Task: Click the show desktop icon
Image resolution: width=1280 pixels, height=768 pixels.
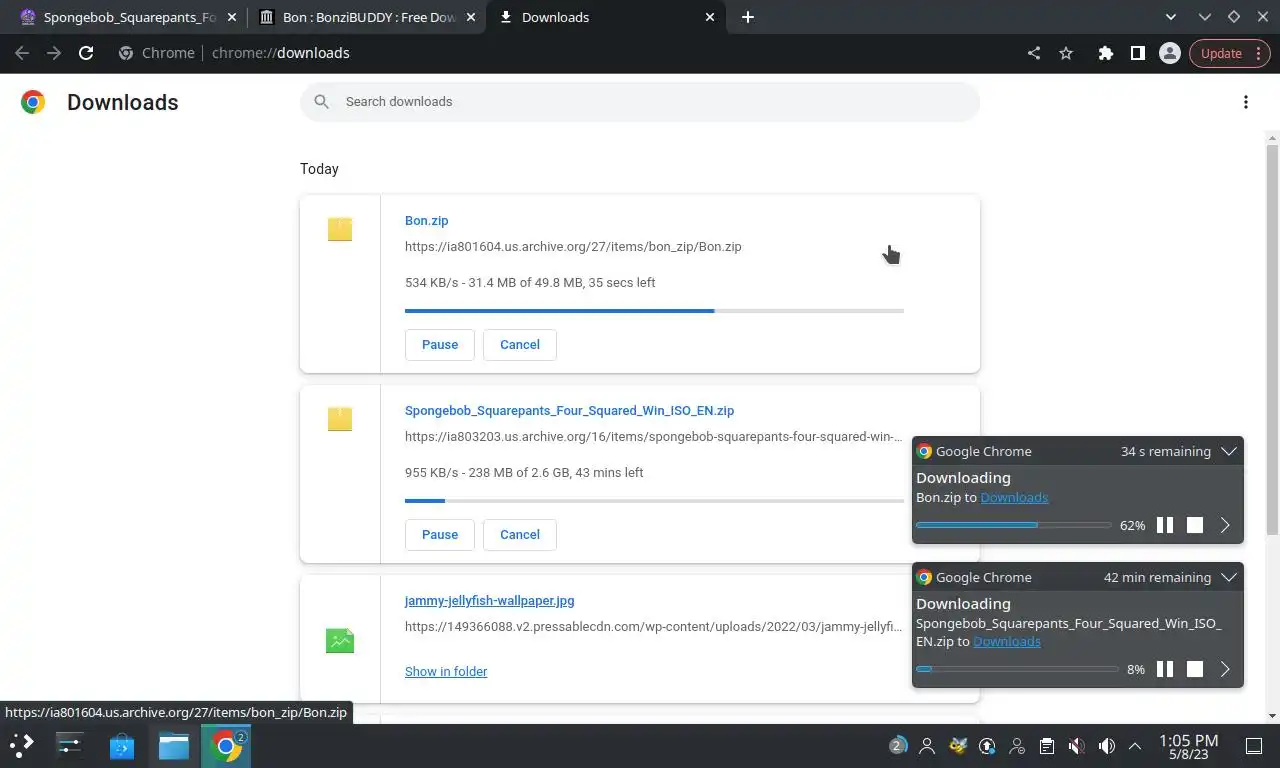Action: pyautogui.click(x=1254, y=746)
